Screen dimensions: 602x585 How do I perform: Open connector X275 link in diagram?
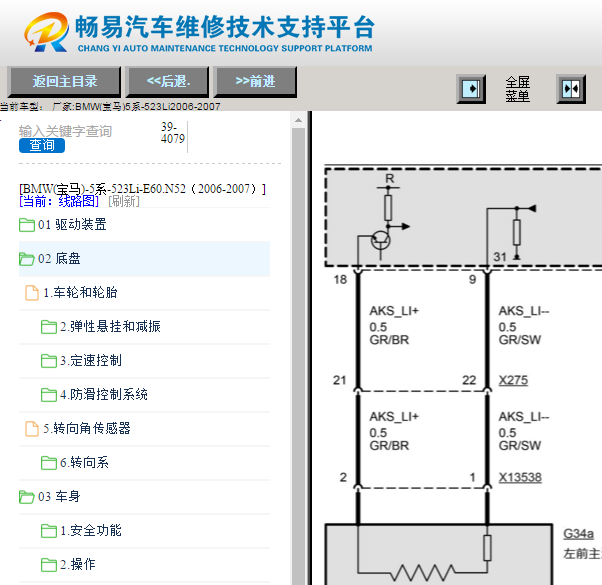pyautogui.click(x=513, y=380)
